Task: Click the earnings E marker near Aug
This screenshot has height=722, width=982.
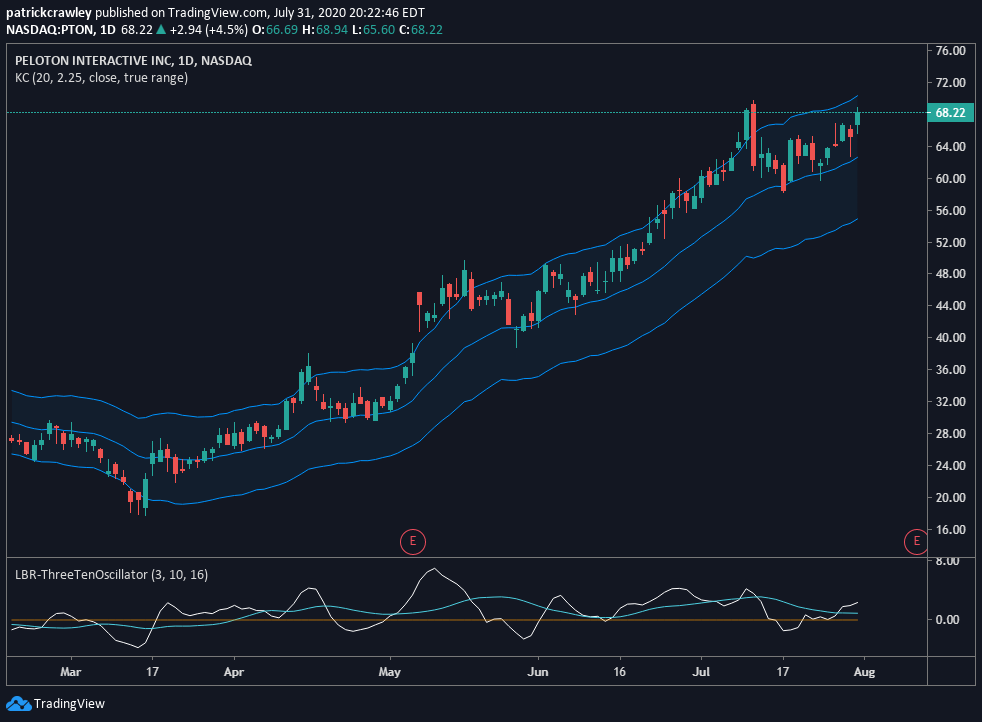Action: [916, 541]
